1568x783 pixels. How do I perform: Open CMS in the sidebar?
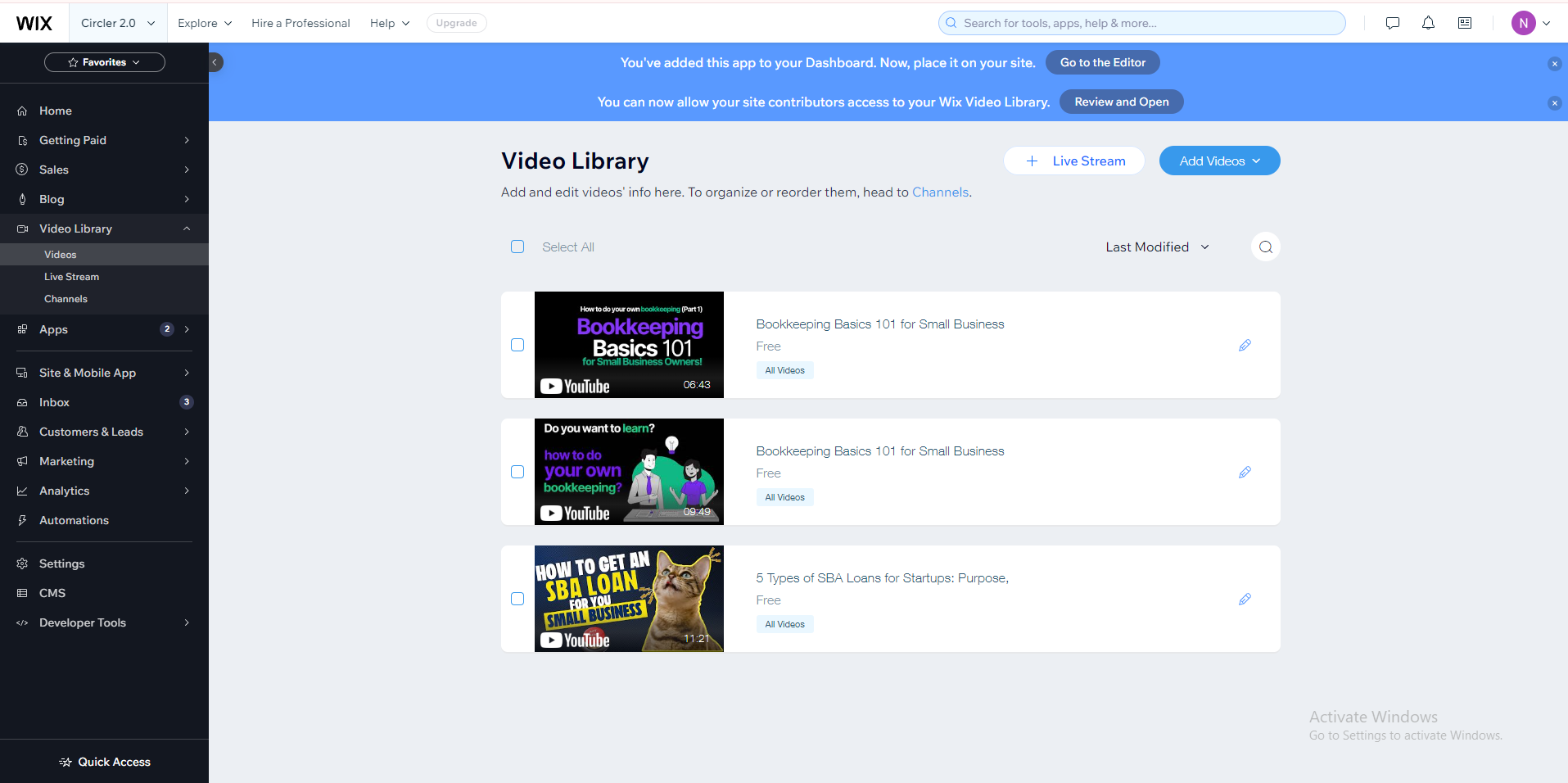click(x=104, y=593)
